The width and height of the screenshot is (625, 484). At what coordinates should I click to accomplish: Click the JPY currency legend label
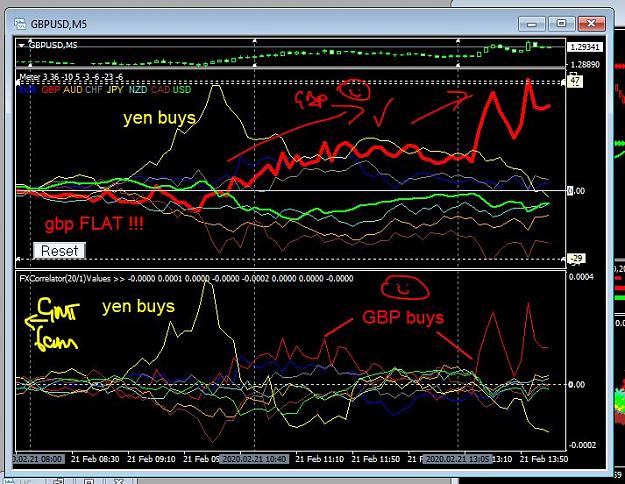pyautogui.click(x=115, y=90)
